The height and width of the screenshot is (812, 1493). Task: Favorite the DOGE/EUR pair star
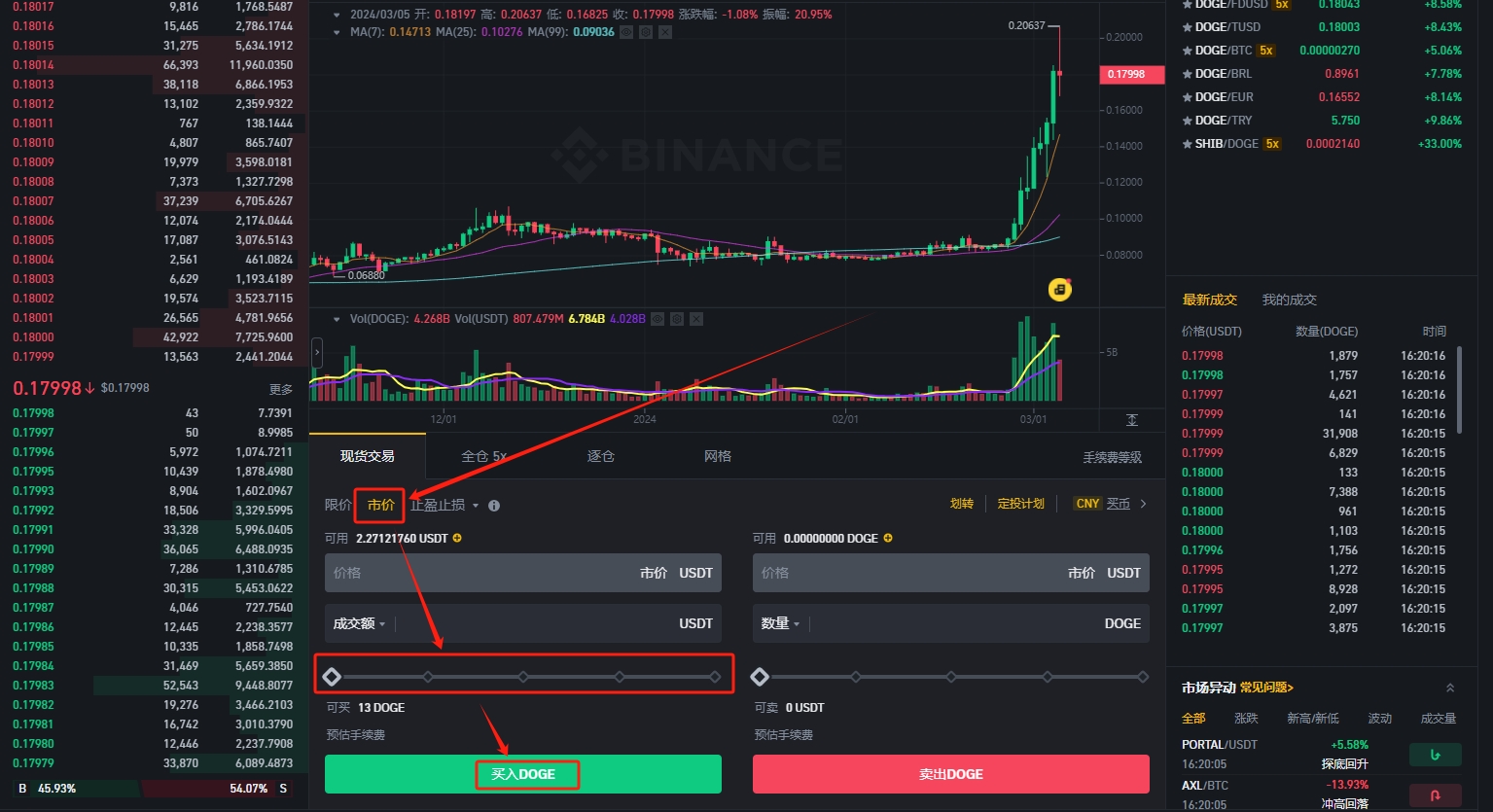1187,97
